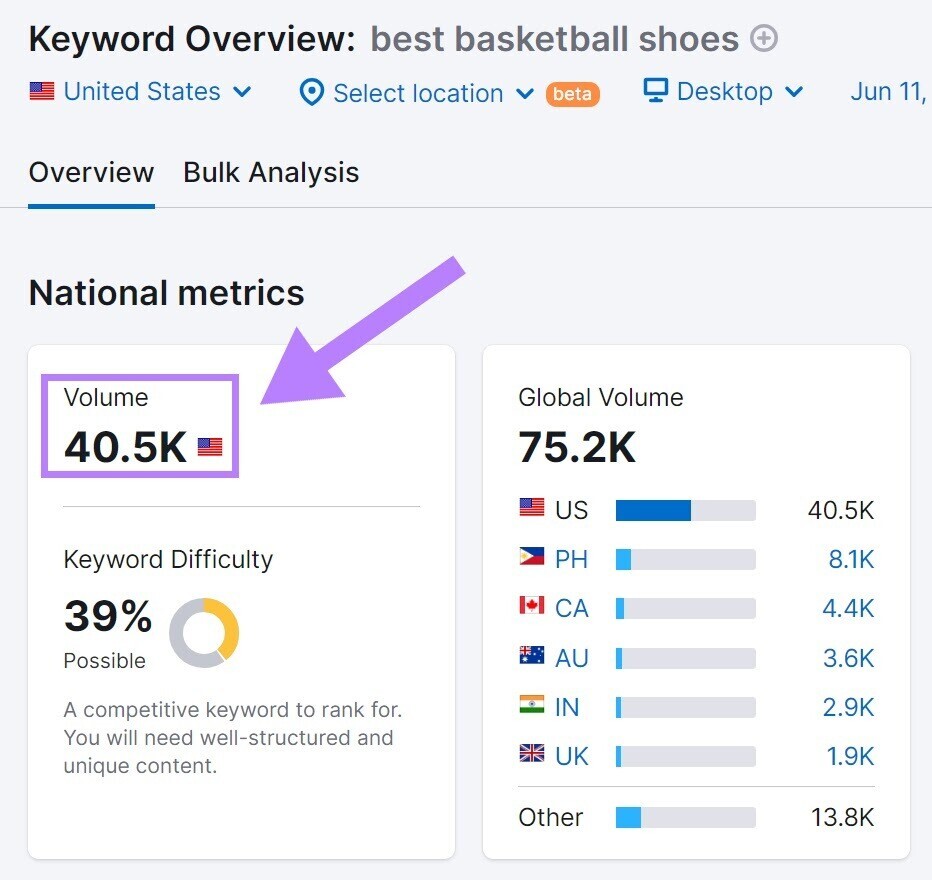Click the desktop monitor icon
The height and width of the screenshot is (880, 932).
coord(655,91)
